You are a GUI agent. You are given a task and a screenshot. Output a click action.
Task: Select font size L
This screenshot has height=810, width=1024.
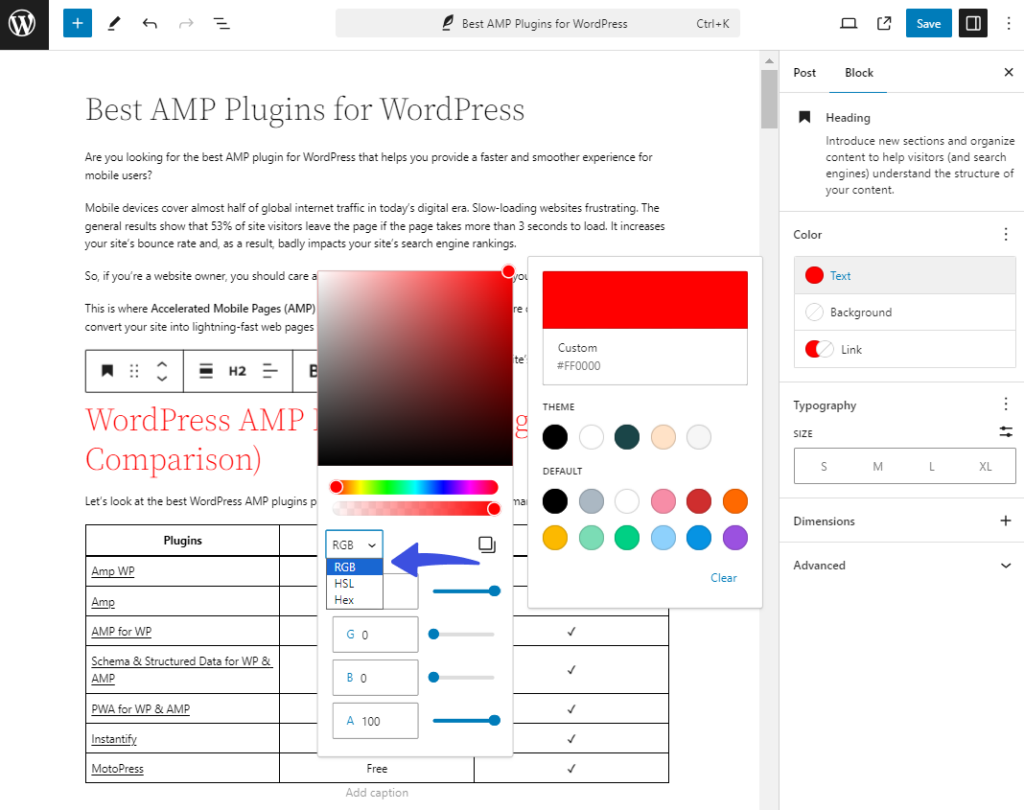(x=931, y=466)
